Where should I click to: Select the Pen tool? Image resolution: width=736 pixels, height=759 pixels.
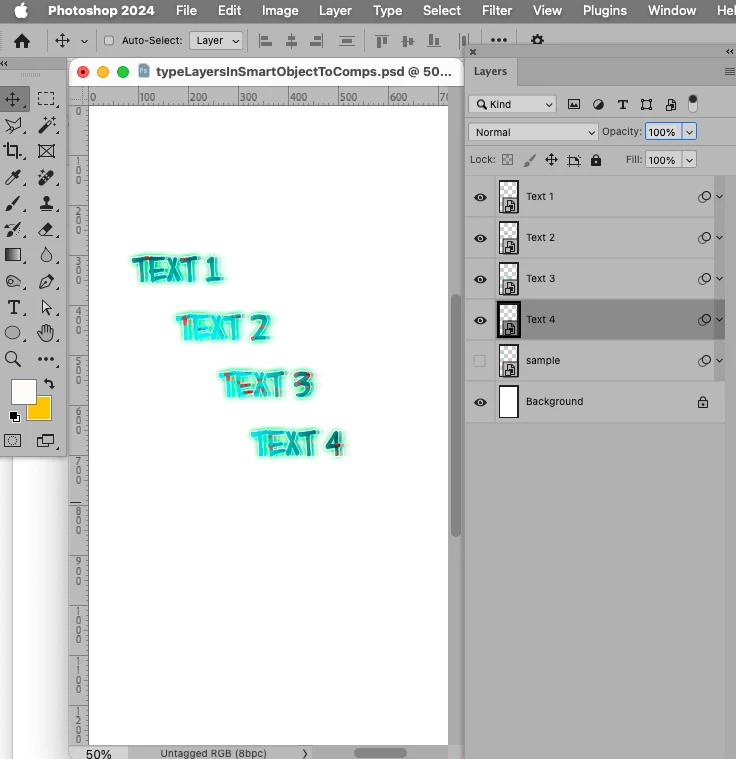pyautogui.click(x=46, y=281)
